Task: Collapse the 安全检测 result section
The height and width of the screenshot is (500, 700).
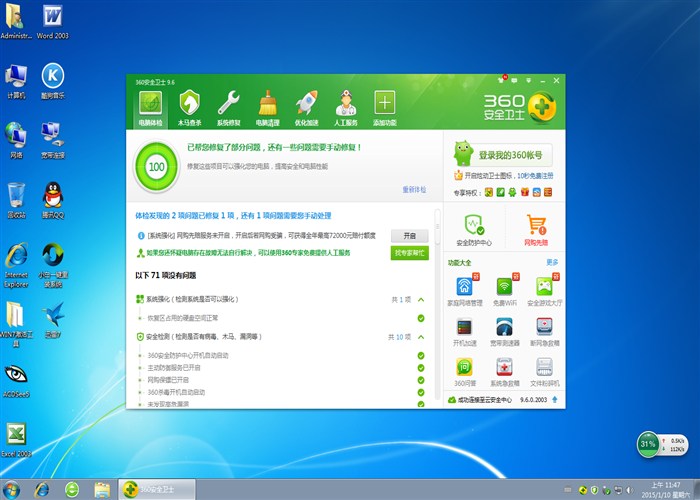Action: [x=421, y=337]
